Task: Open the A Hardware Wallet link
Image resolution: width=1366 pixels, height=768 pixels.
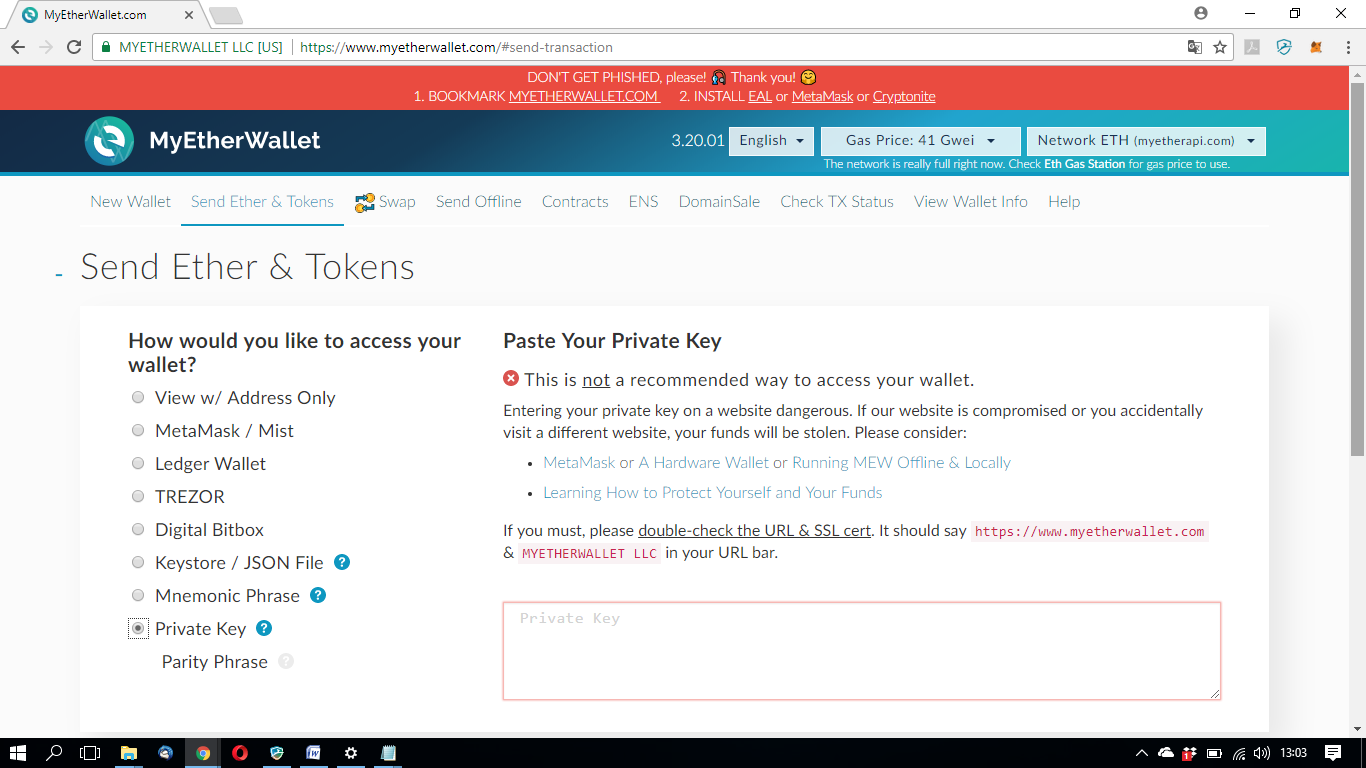Action: [704, 463]
